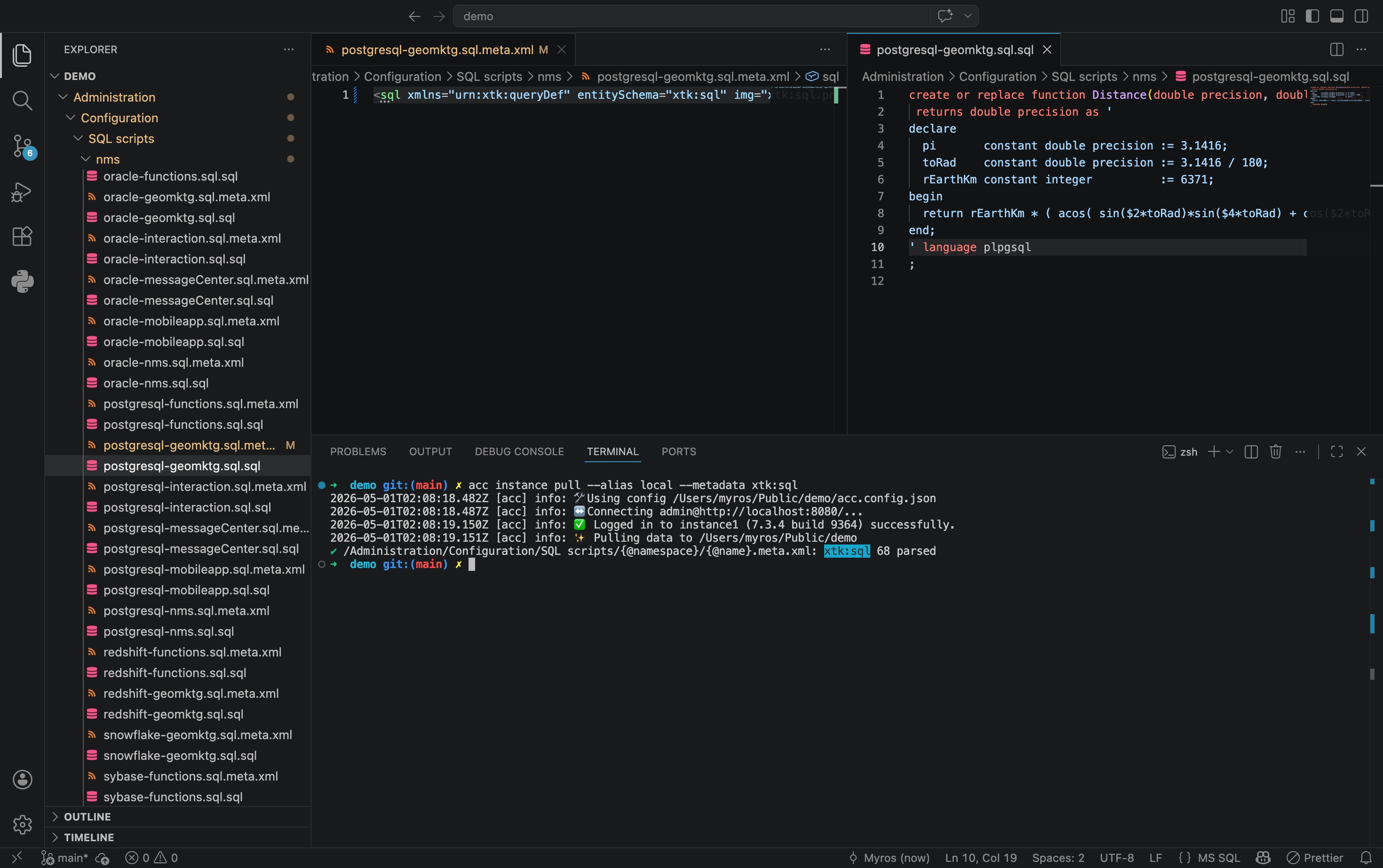Select the zsh terminal label
This screenshot has height=868, width=1383.
[x=1180, y=452]
